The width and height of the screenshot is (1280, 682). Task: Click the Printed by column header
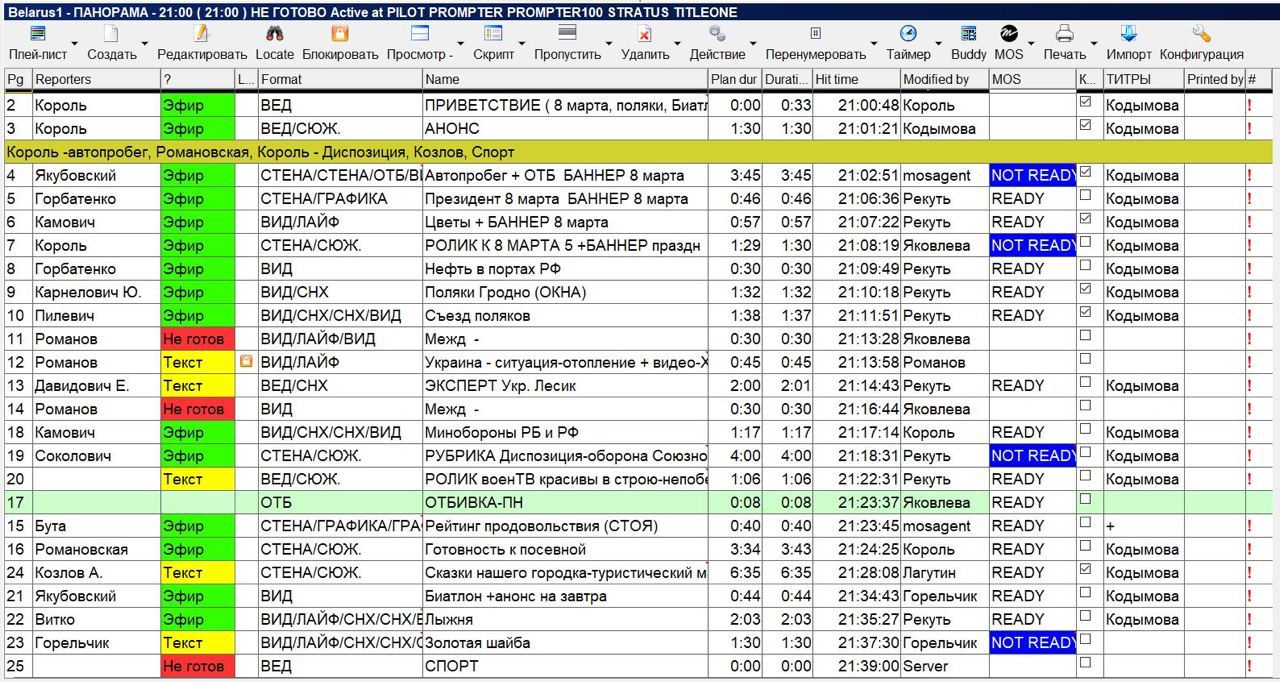1214,79
